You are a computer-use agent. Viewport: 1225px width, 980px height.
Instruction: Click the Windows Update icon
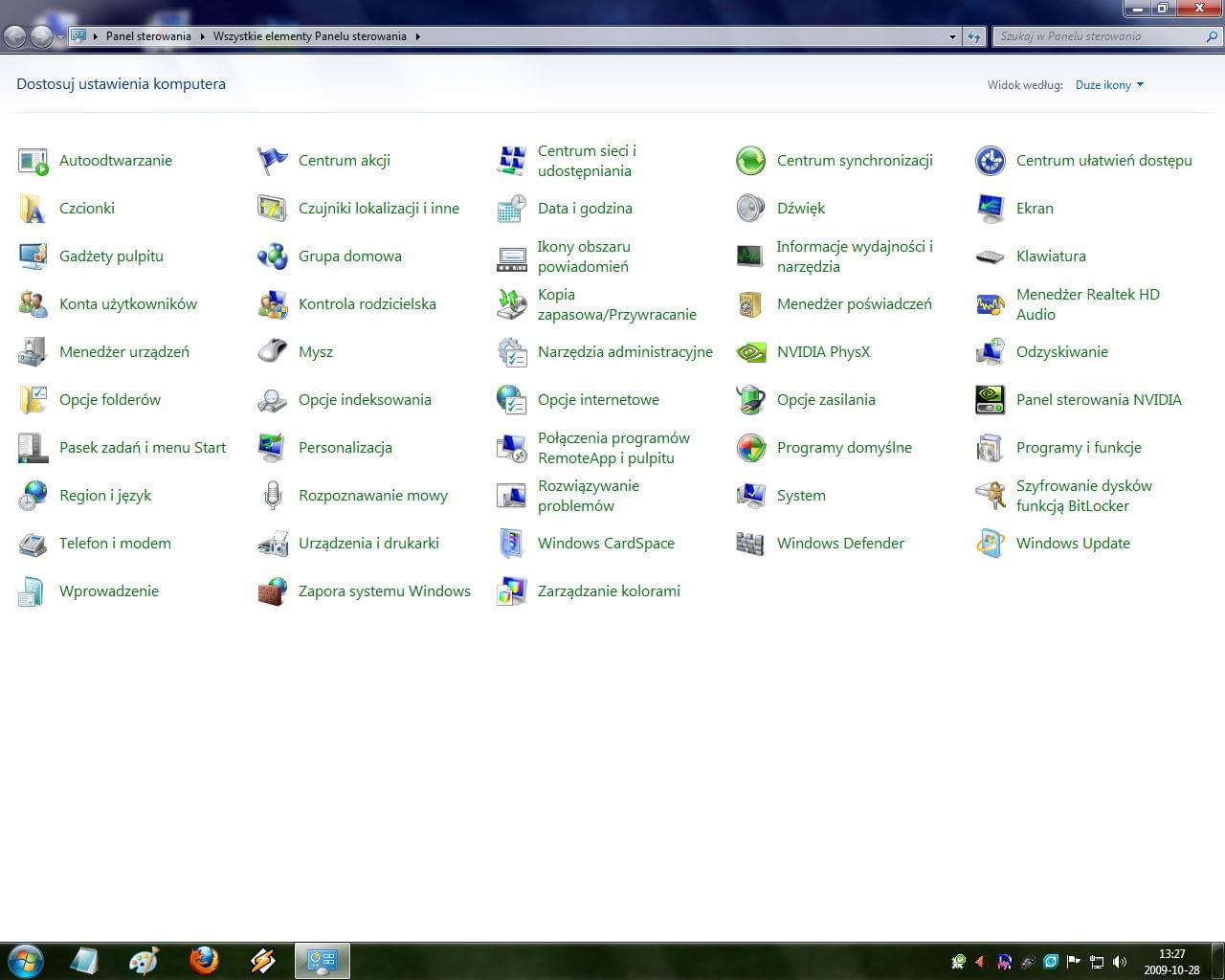click(x=991, y=544)
